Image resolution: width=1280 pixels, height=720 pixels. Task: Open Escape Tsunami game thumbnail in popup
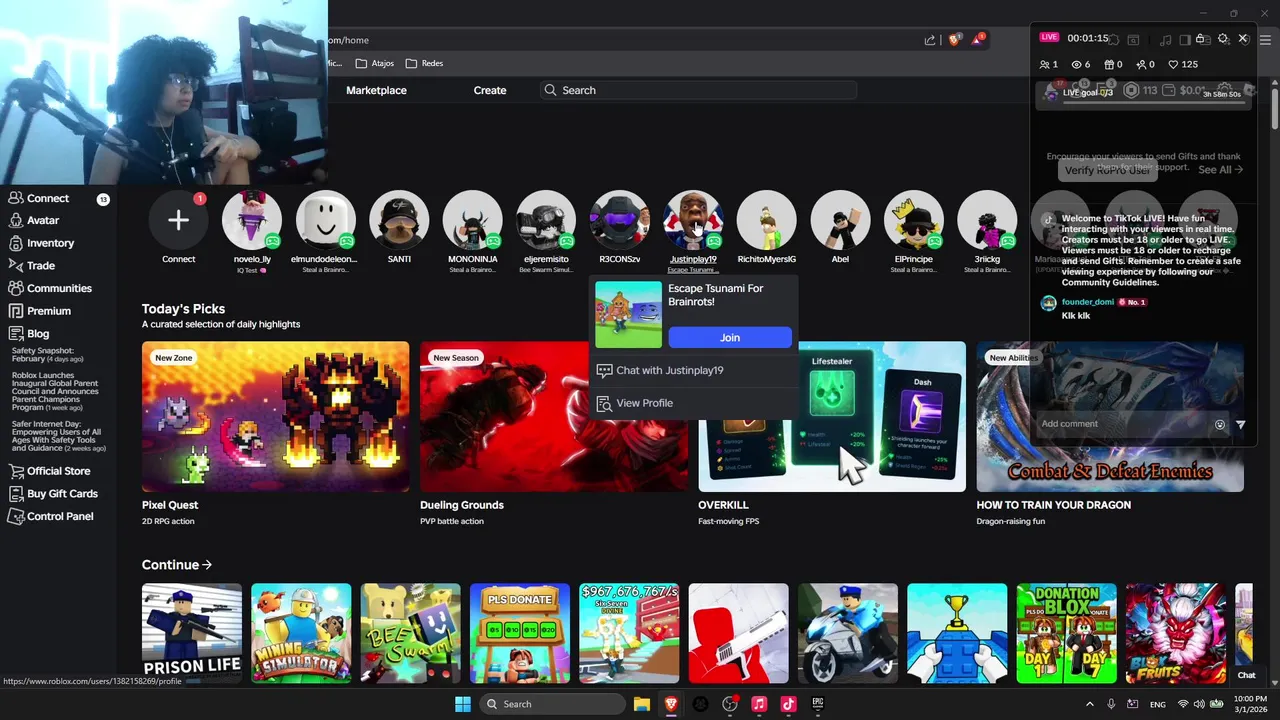click(x=628, y=314)
